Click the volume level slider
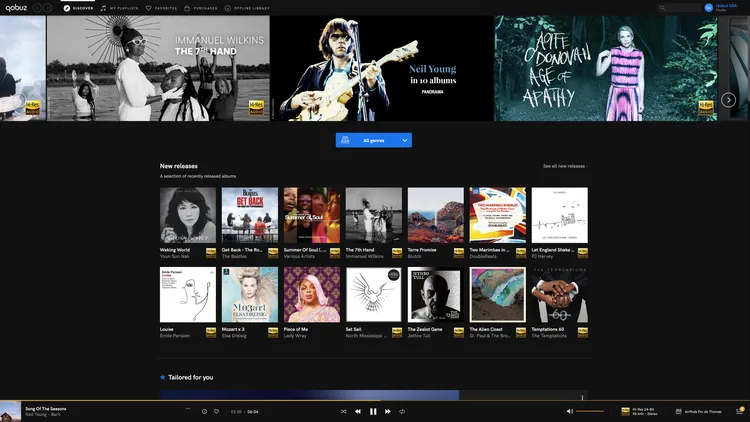This screenshot has height=422, width=750. coord(590,411)
